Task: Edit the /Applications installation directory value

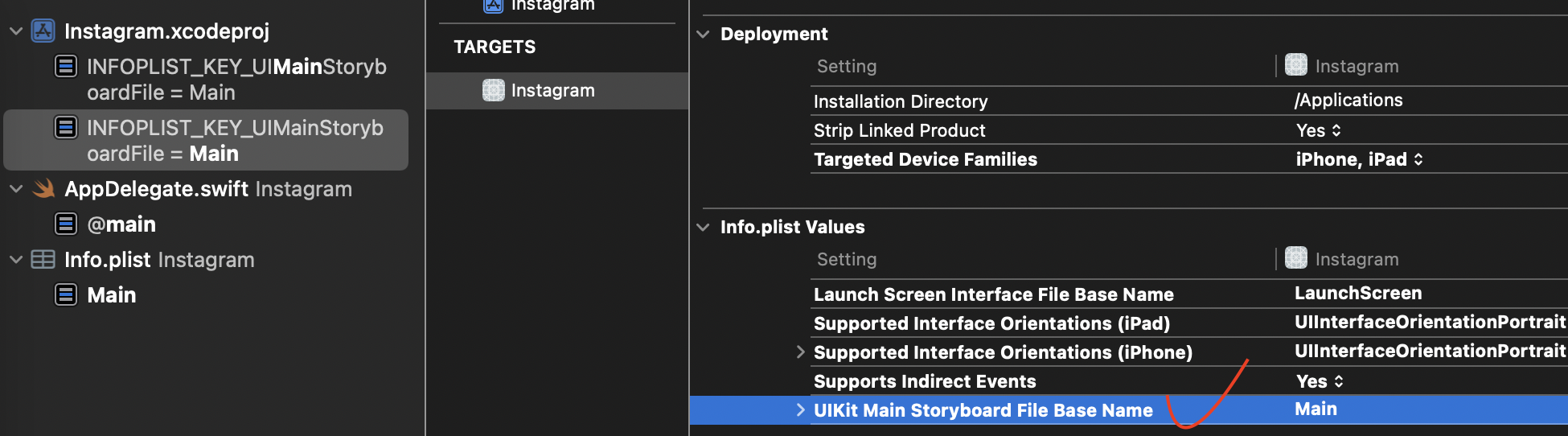Action: click(x=1348, y=100)
